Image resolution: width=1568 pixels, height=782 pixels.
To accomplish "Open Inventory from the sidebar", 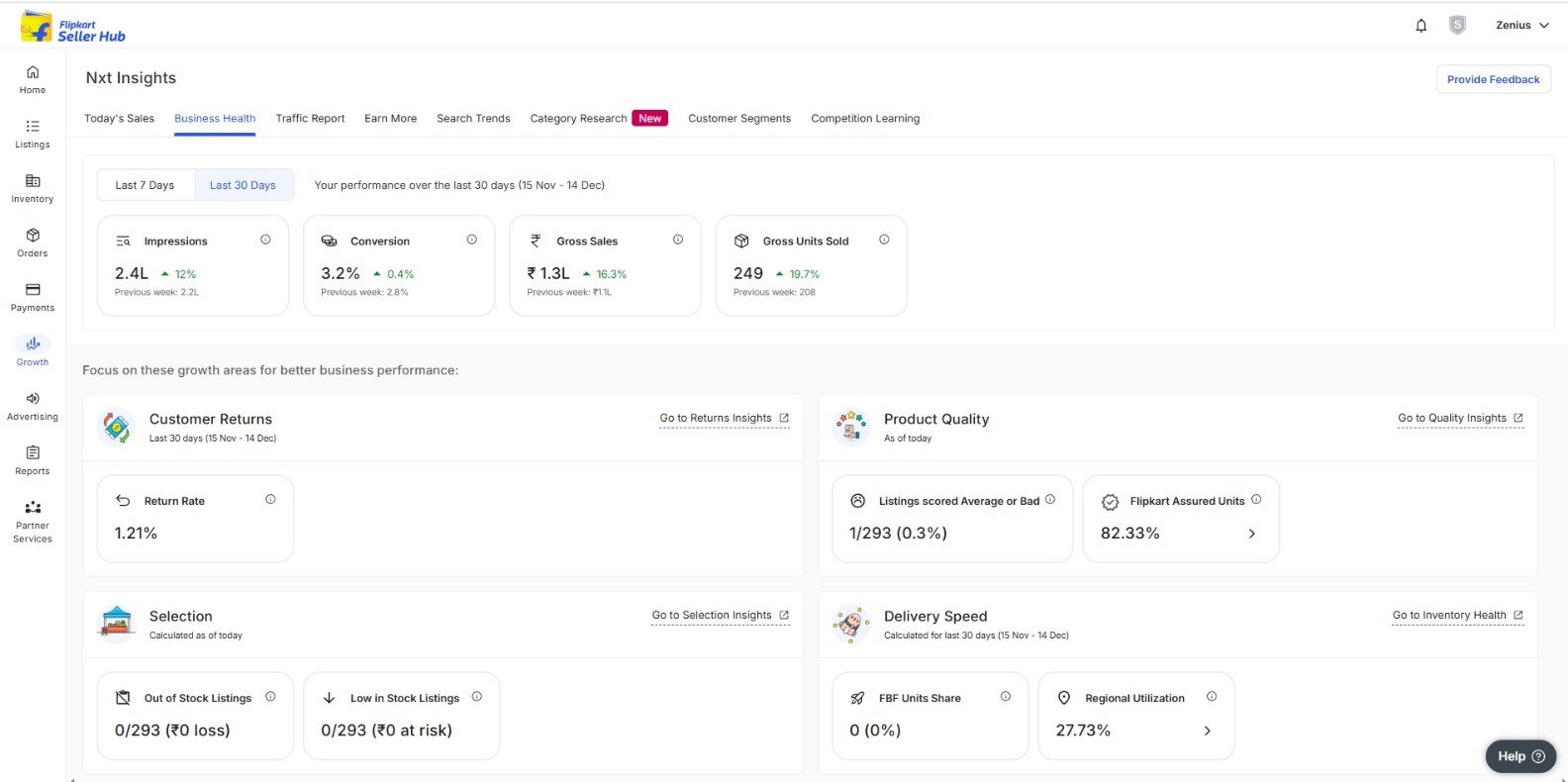I will (33, 181).
